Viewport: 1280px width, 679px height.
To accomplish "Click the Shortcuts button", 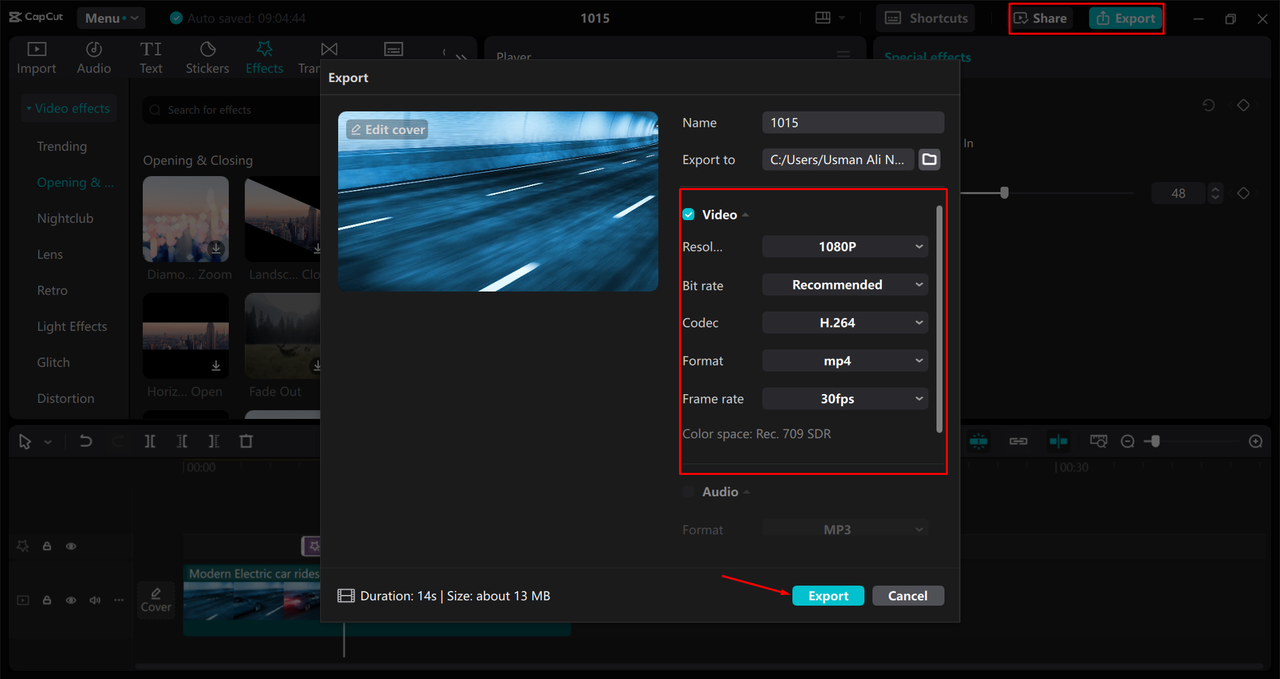I will click(927, 18).
